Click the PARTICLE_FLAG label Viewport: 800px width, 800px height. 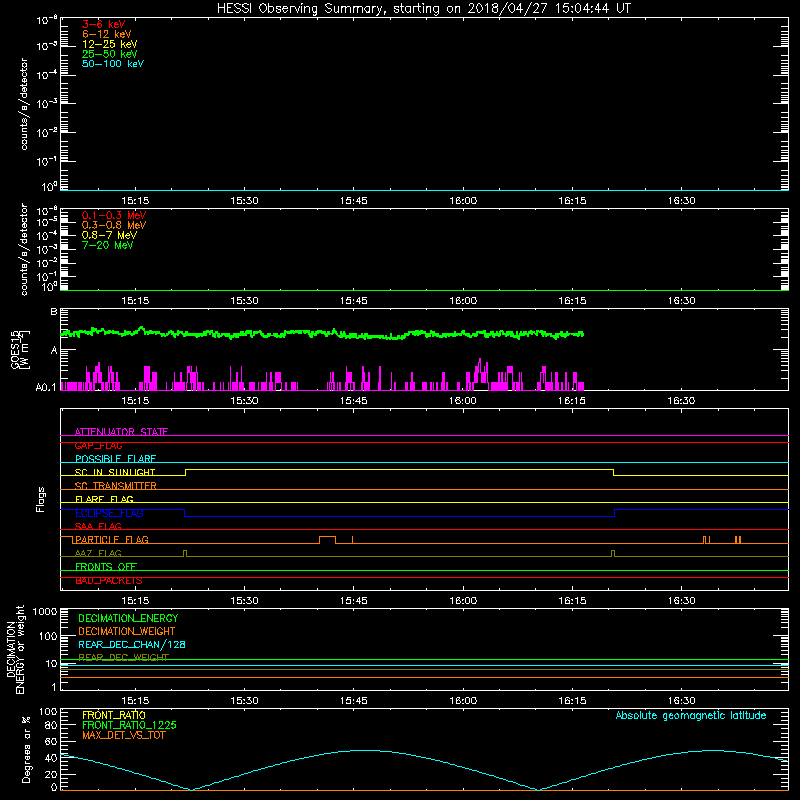click(x=112, y=539)
